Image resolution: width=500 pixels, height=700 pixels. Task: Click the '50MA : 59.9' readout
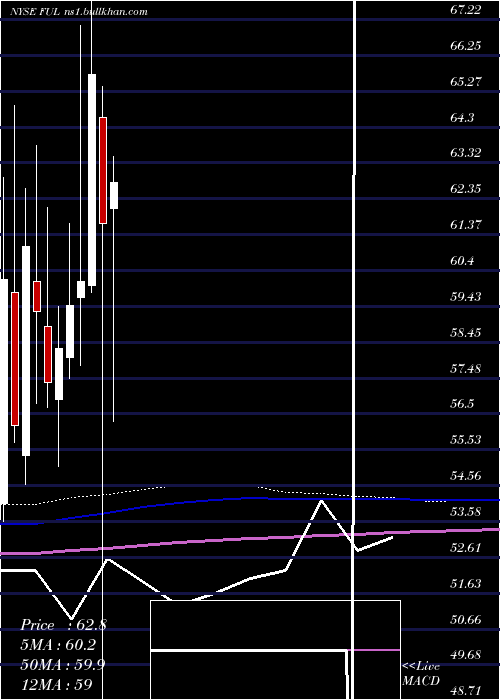coord(63,665)
